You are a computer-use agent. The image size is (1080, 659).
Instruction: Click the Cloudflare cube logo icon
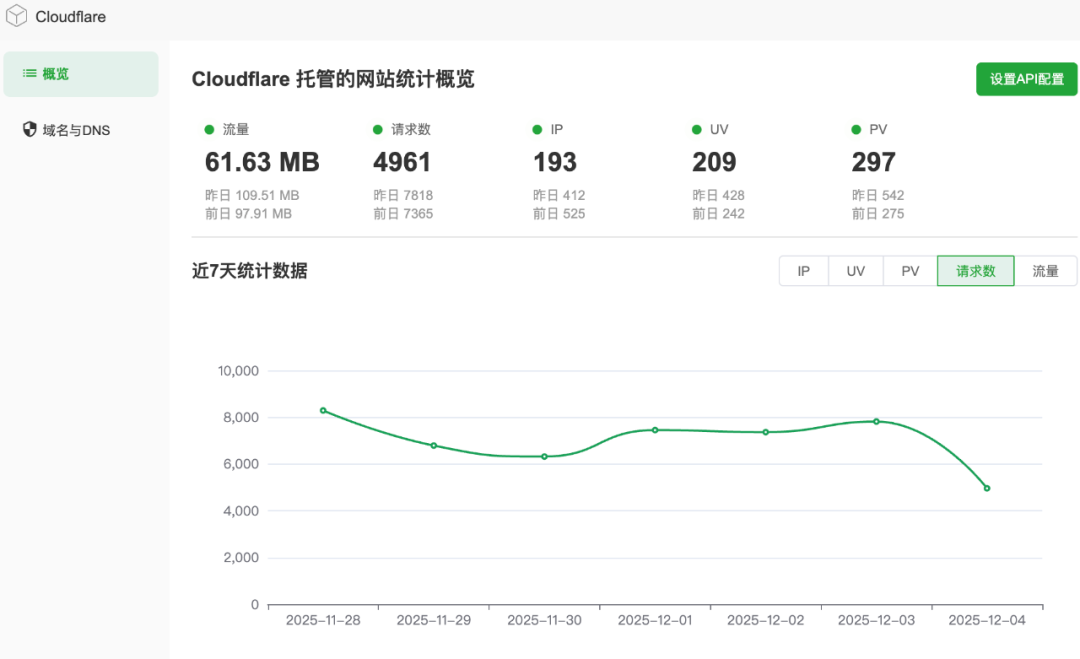coord(16,16)
